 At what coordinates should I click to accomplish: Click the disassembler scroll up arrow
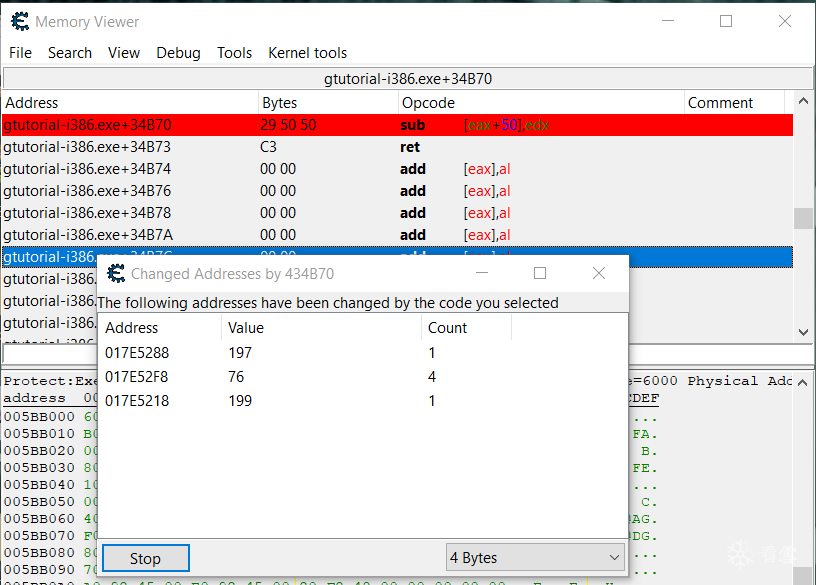coord(804,101)
